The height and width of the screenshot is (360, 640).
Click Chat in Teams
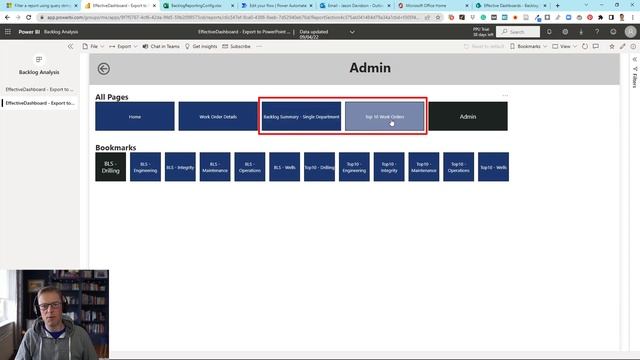(x=161, y=47)
